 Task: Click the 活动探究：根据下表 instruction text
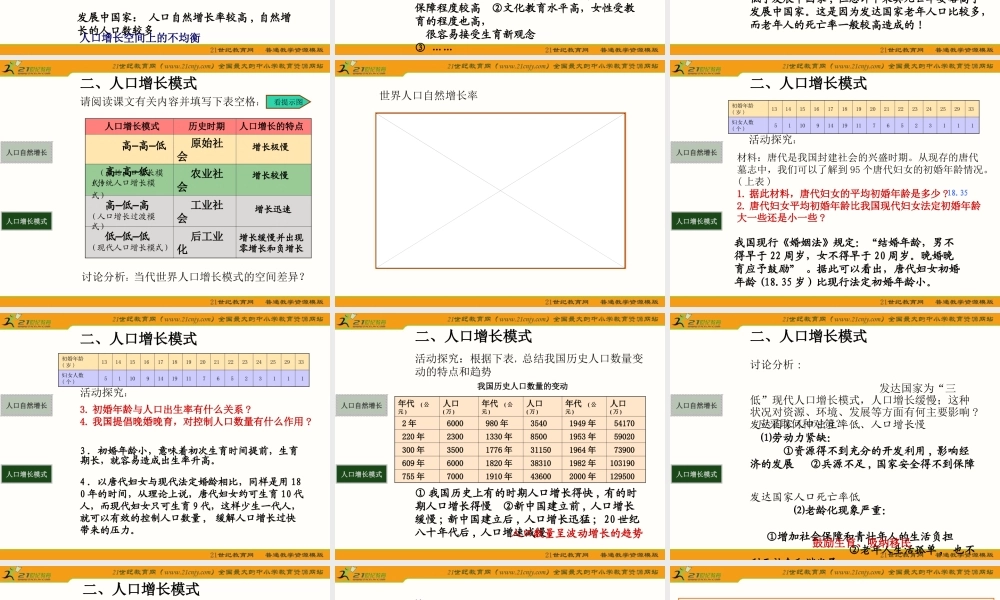529,365
